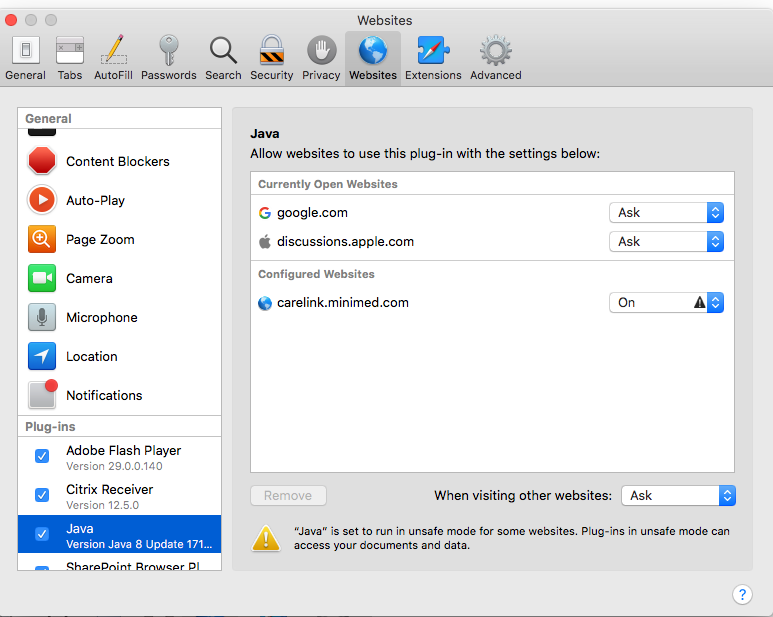
Task: Select the Page Zoom row label
Action: tap(100, 240)
